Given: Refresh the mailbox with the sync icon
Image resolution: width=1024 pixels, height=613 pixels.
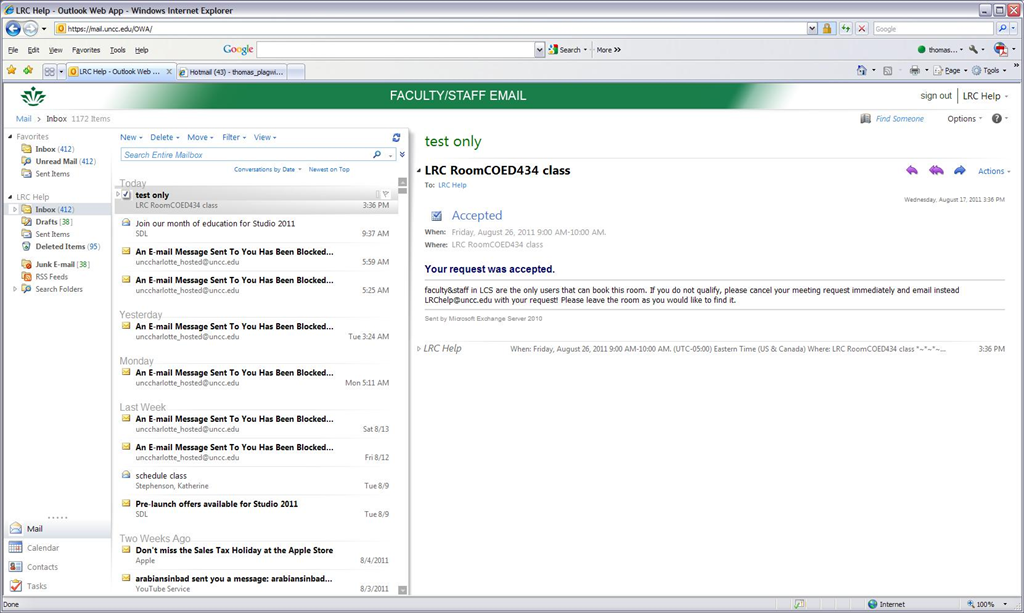Looking at the screenshot, I should point(397,137).
